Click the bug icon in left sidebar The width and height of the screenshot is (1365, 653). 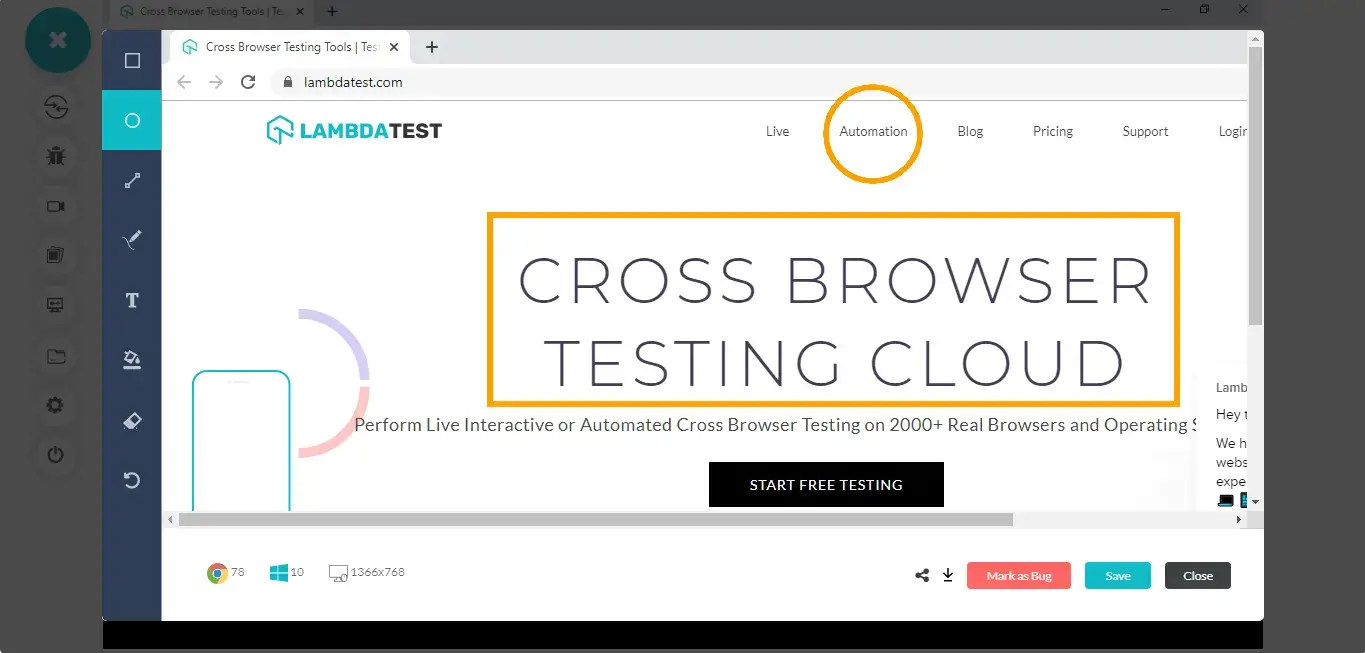(x=56, y=156)
